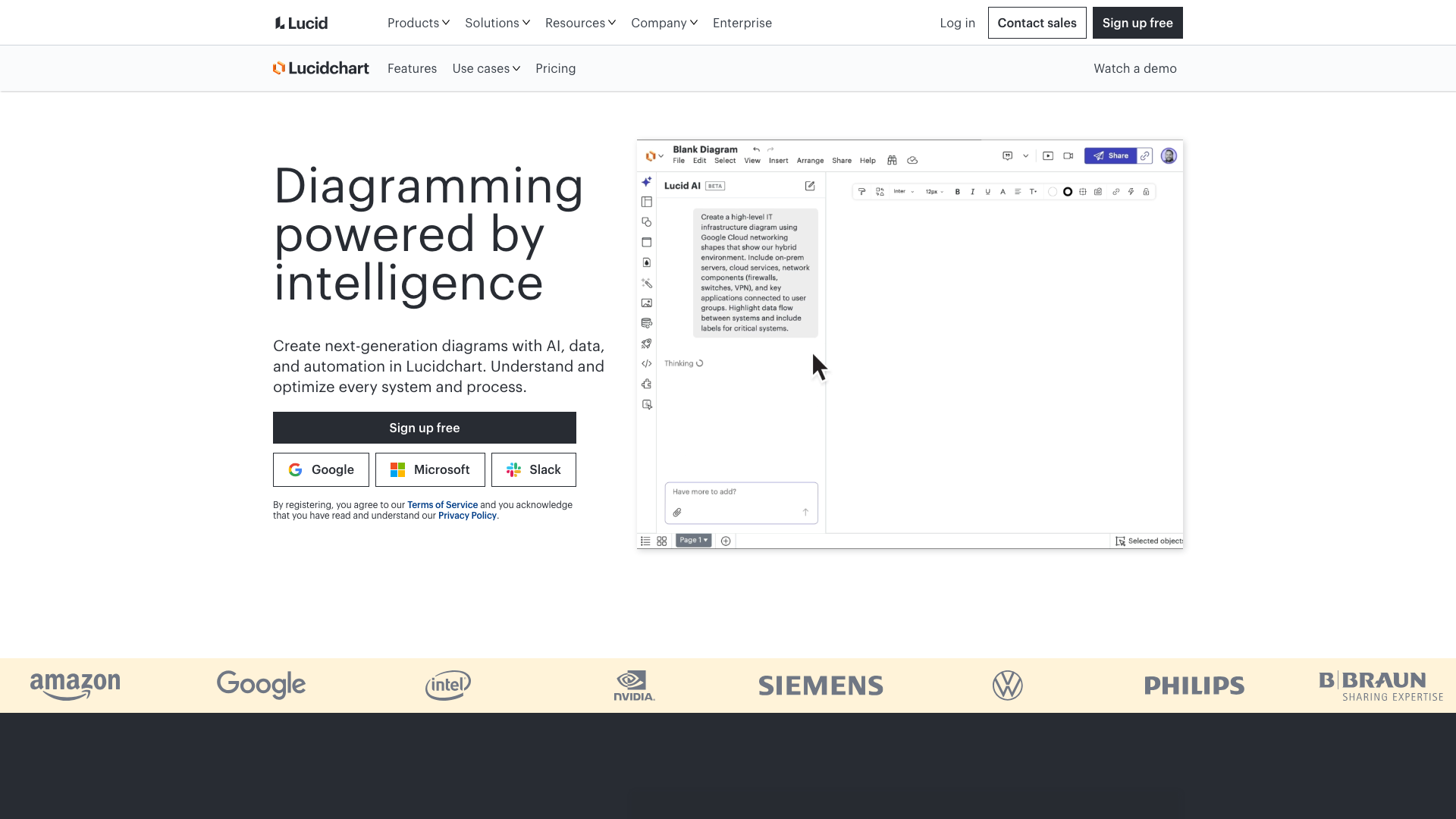This screenshot has width=1456, height=819.
Task: Click the black line color swatch
Action: (x=1068, y=192)
